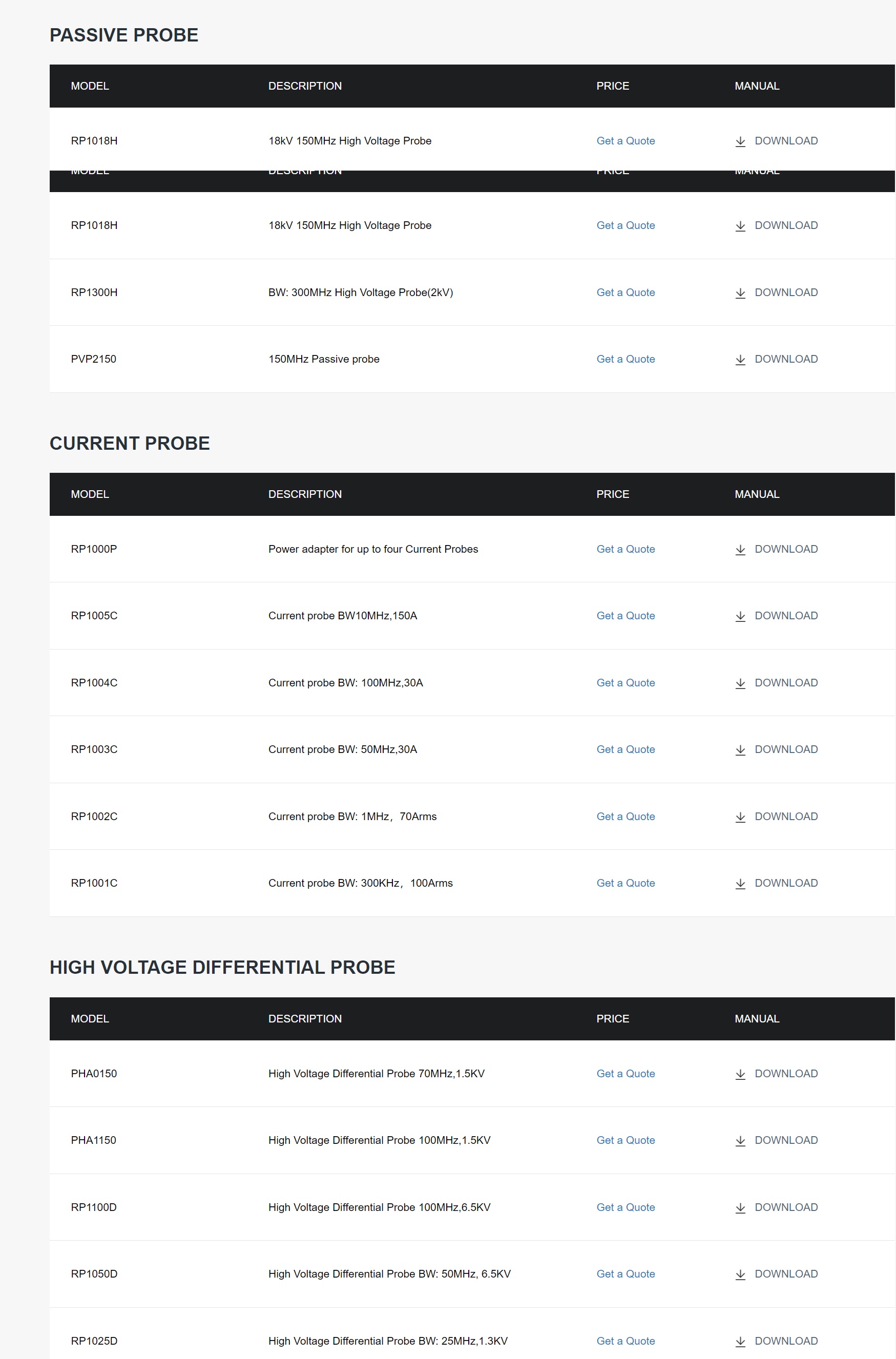Viewport: 896px width, 1359px height.
Task: Open DOWNLOAD link for PHA1150 manual
Action: pyautogui.click(x=786, y=1140)
